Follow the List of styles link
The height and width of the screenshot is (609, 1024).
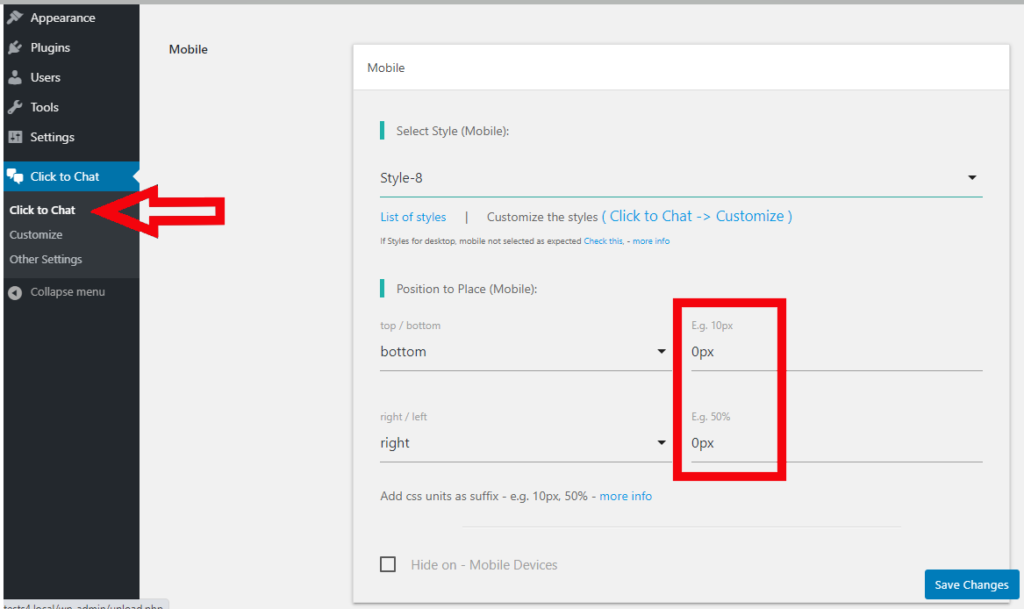point(413,217)
